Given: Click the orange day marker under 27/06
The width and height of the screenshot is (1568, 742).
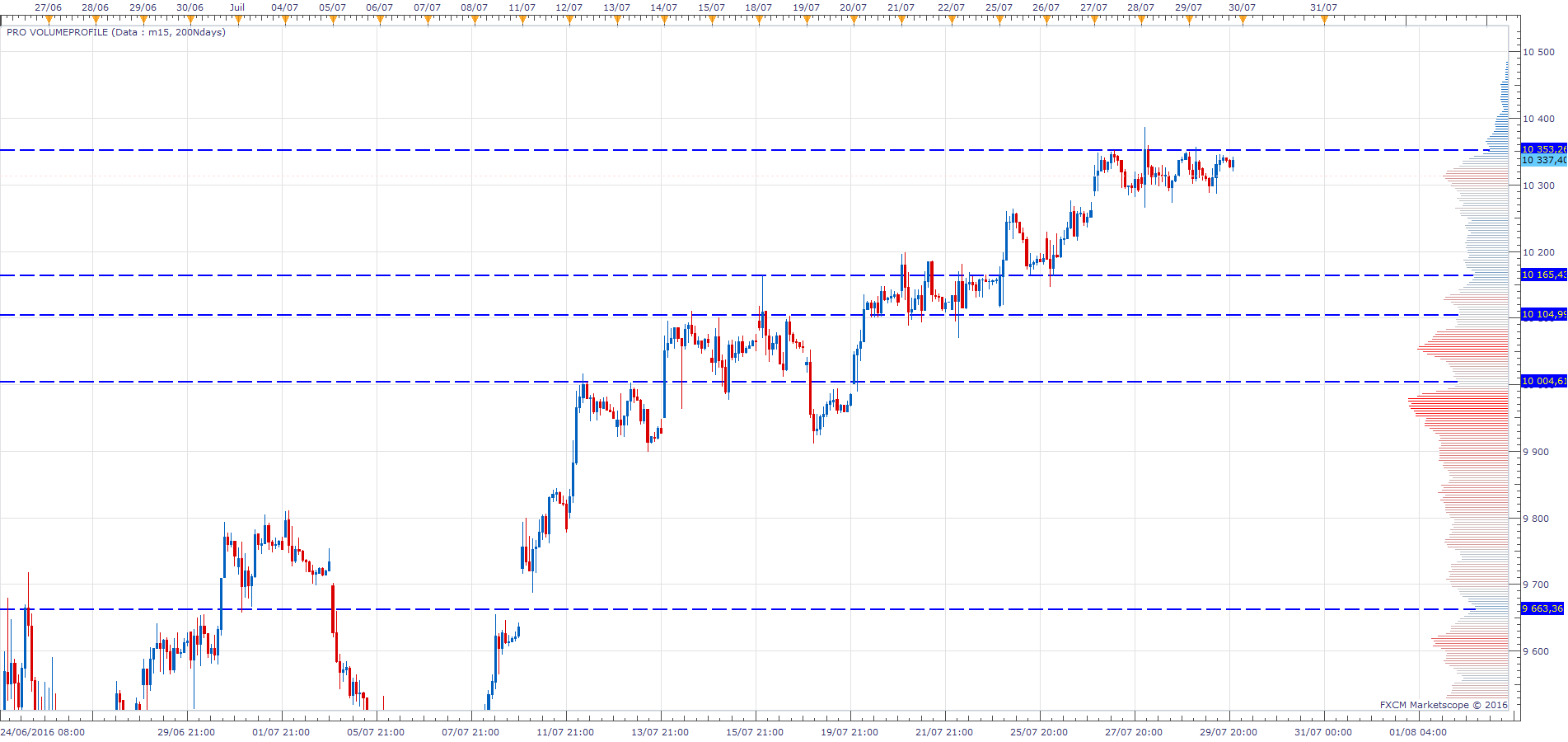Looking at the screenshot, I should [x=49, y=20].
